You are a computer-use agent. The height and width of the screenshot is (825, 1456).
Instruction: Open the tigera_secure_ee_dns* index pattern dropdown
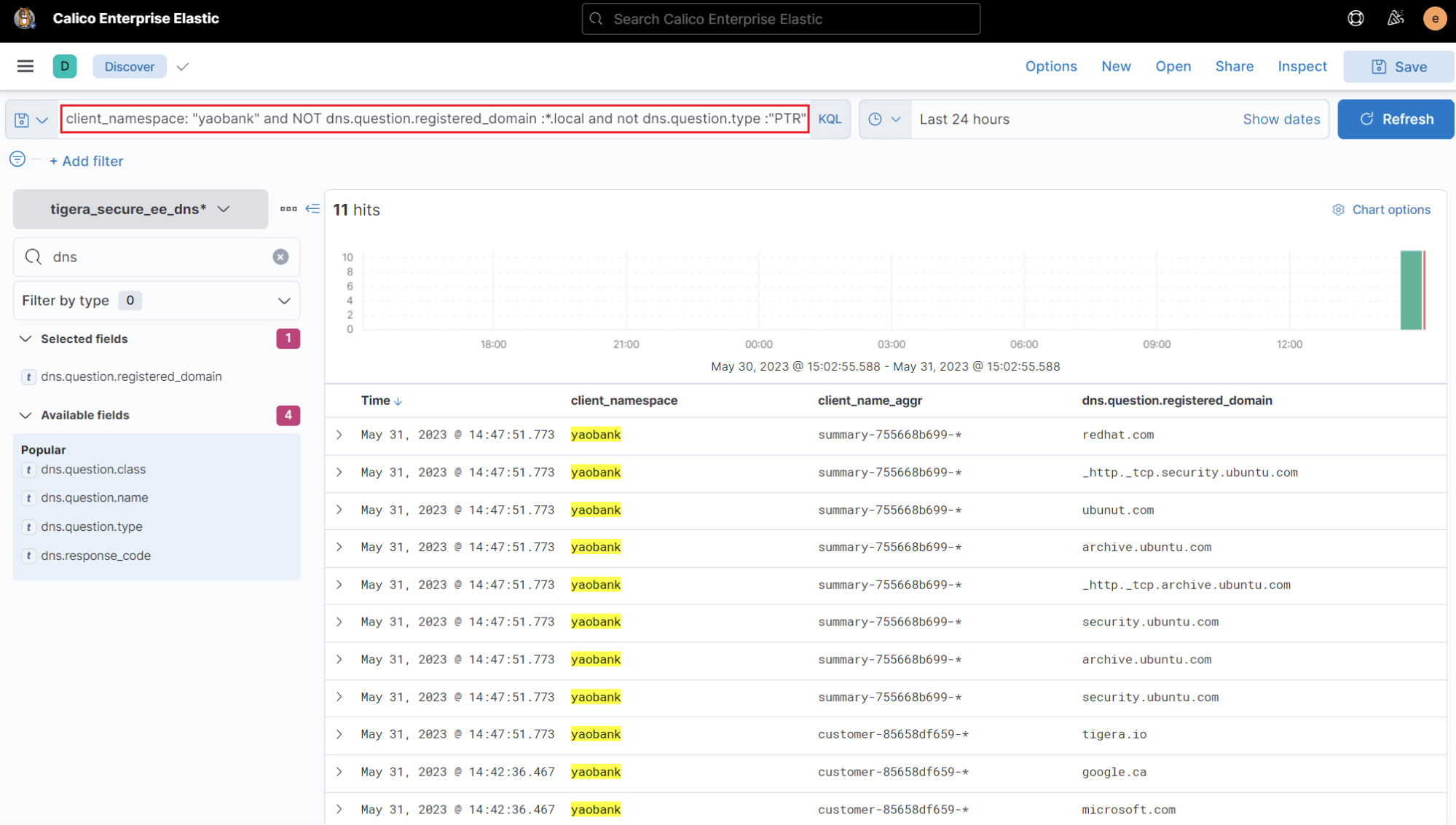point(141,209)
